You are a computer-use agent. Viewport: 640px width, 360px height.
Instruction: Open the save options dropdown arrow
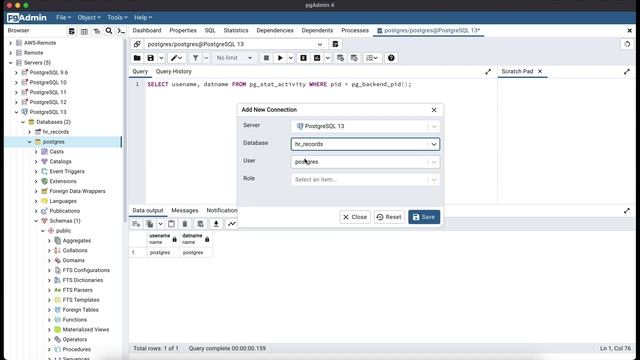pyautogui.click(x=161, y=58)
